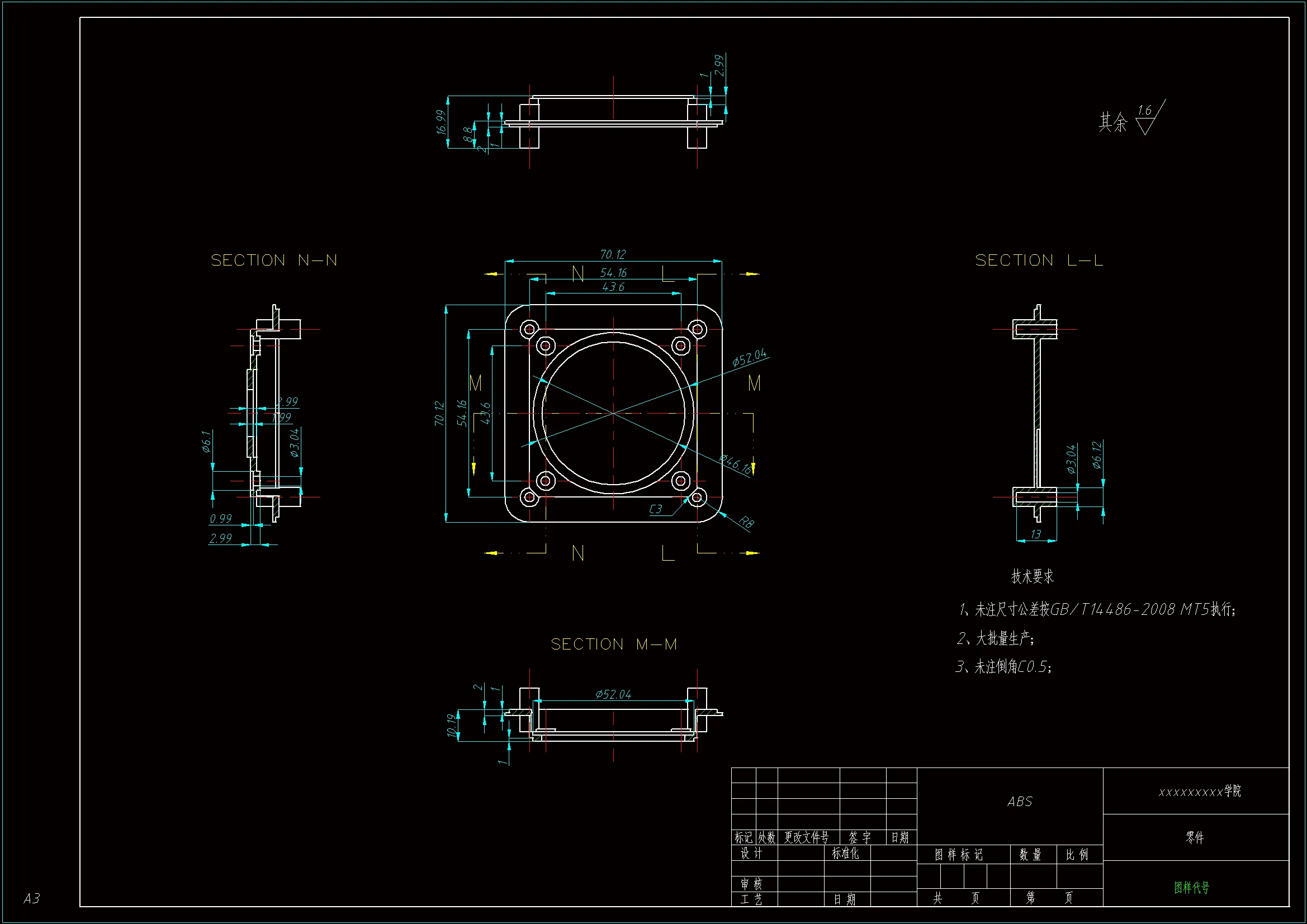Select the green 图样代号 text

coord(1191,888)
